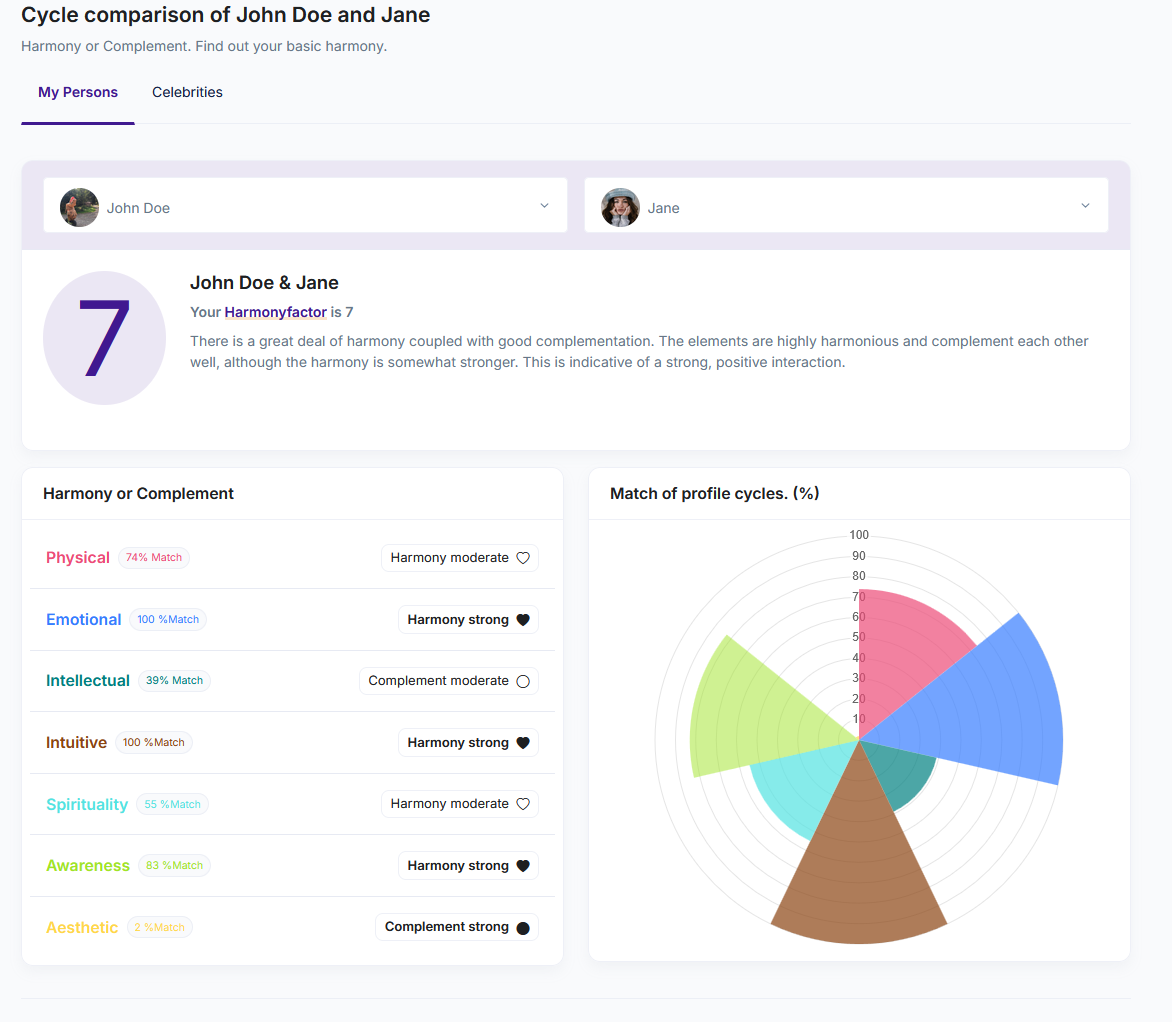
Task: Click outline heart icon in Physical row
Action: pos(523,558)
